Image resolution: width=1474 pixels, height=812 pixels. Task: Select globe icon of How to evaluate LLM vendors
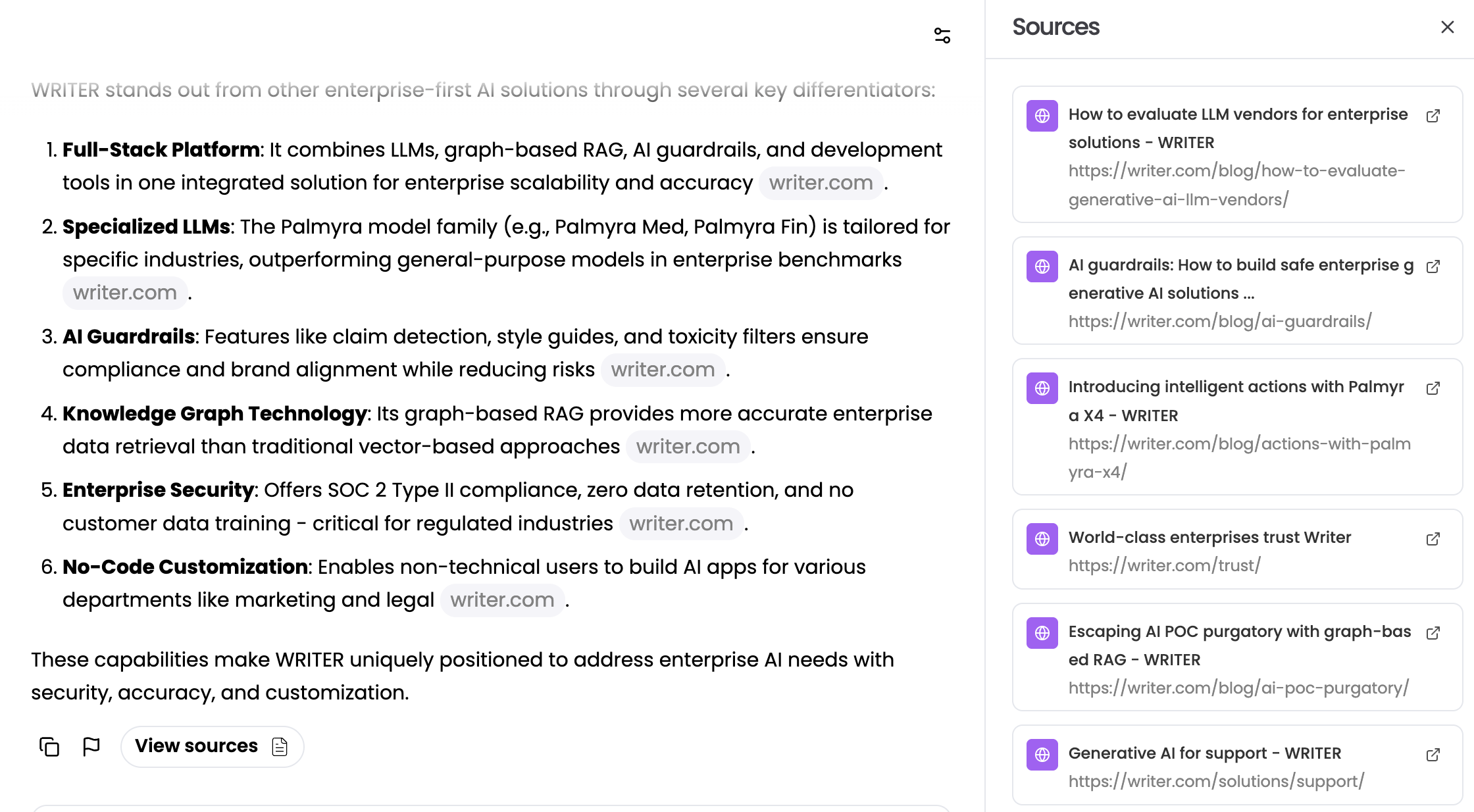pos(1042,116)
